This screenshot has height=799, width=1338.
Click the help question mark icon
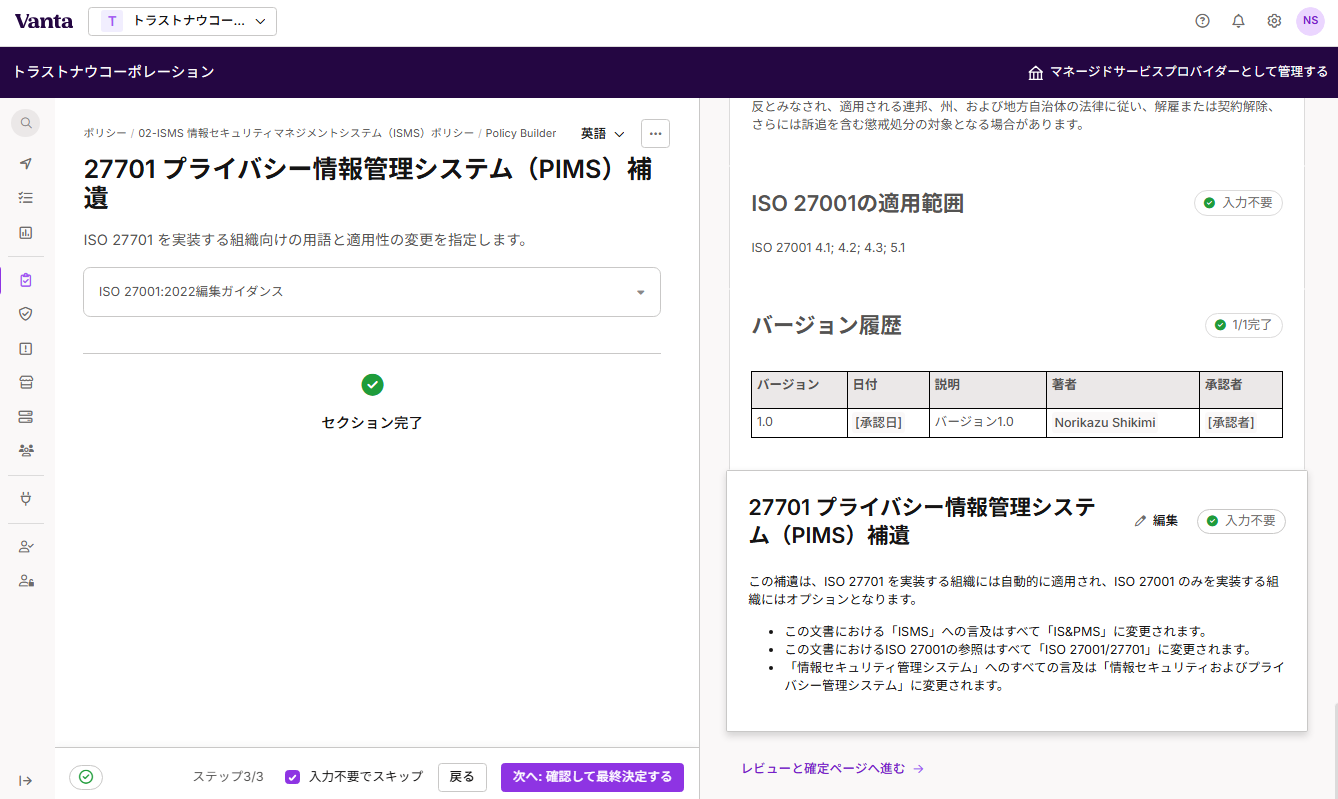click(1203, 21)
